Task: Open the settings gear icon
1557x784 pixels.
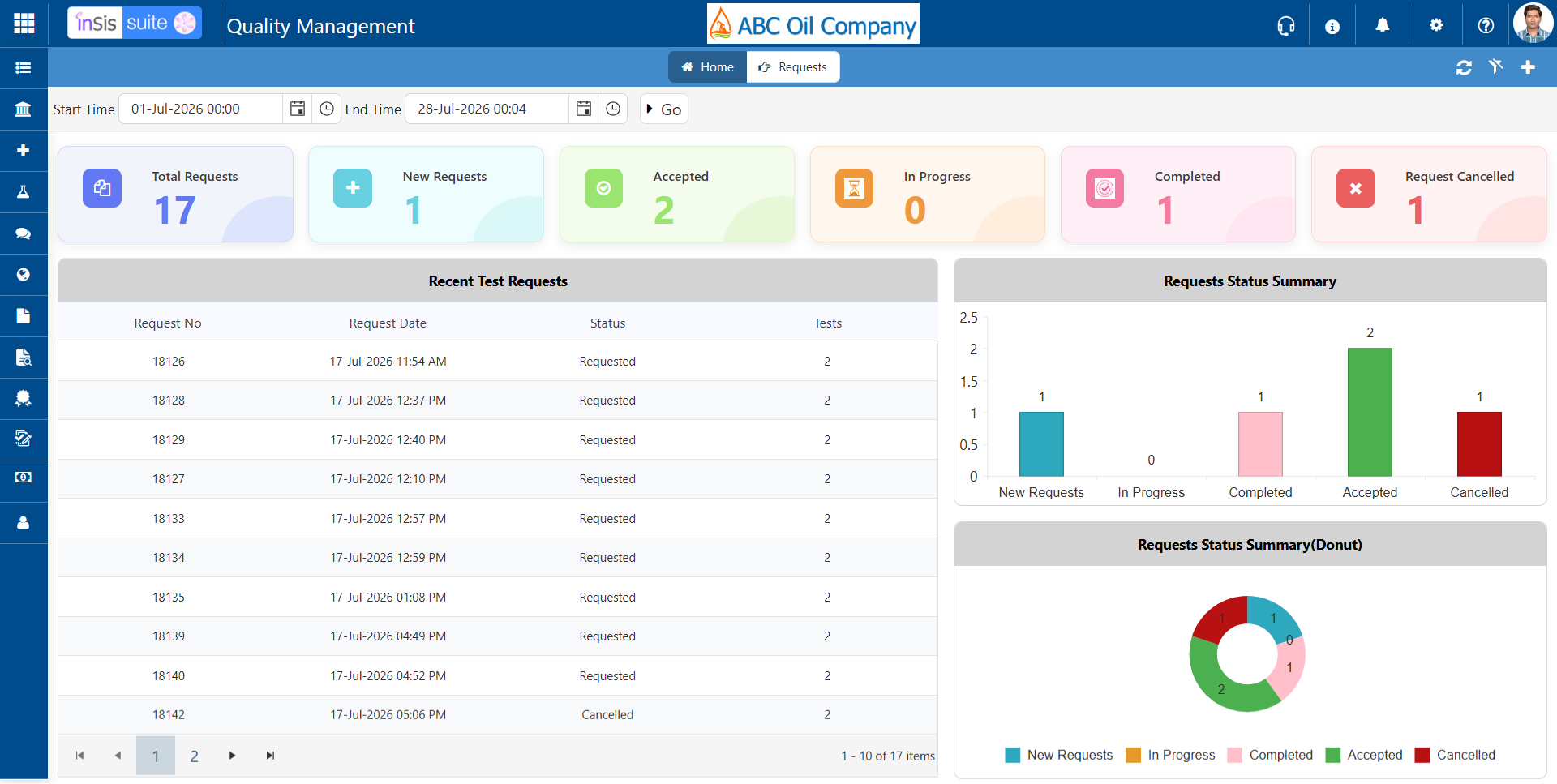Action: click(x=1436, y=25)
